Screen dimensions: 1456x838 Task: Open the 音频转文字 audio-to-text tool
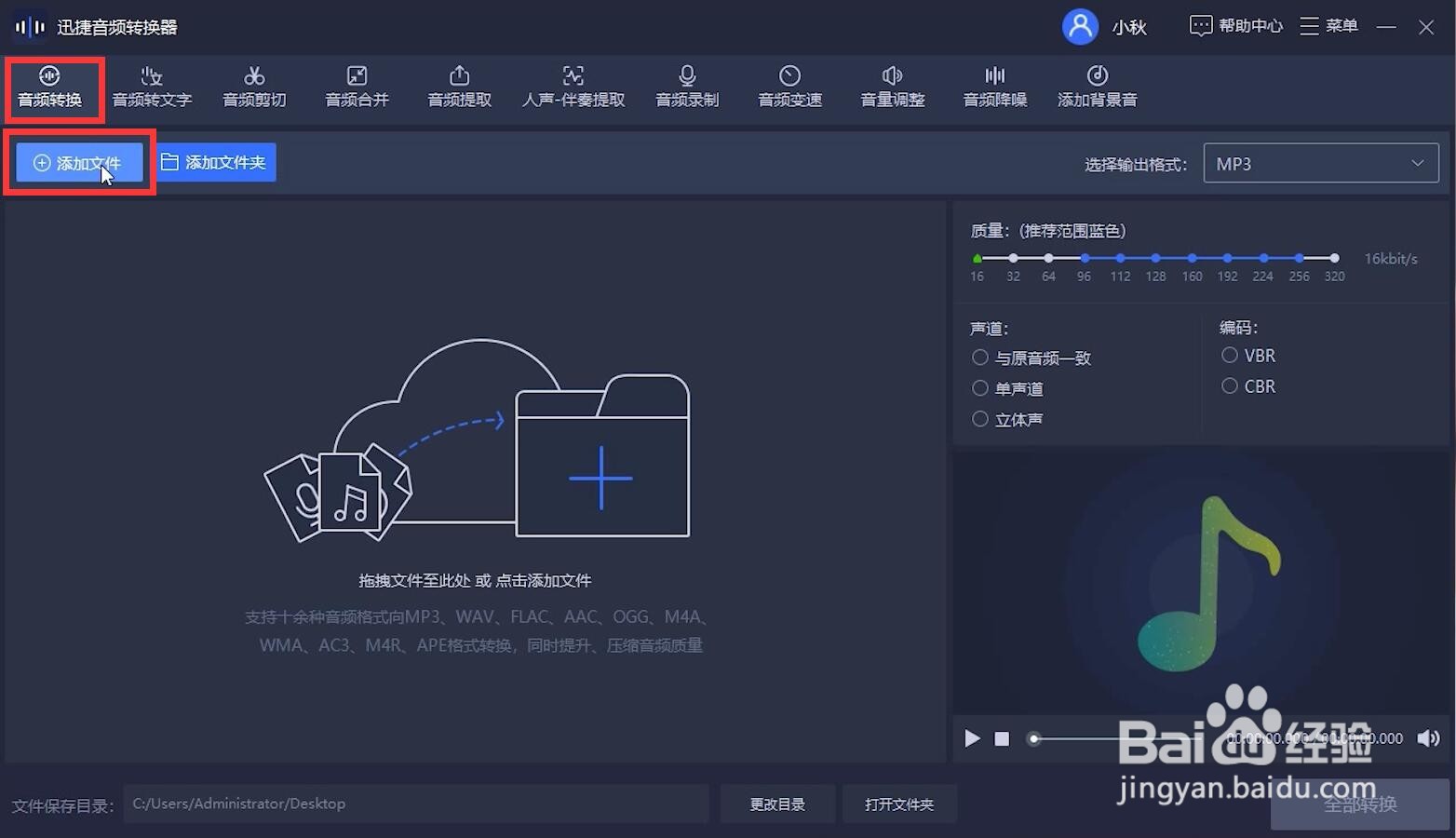coord(152,88)
